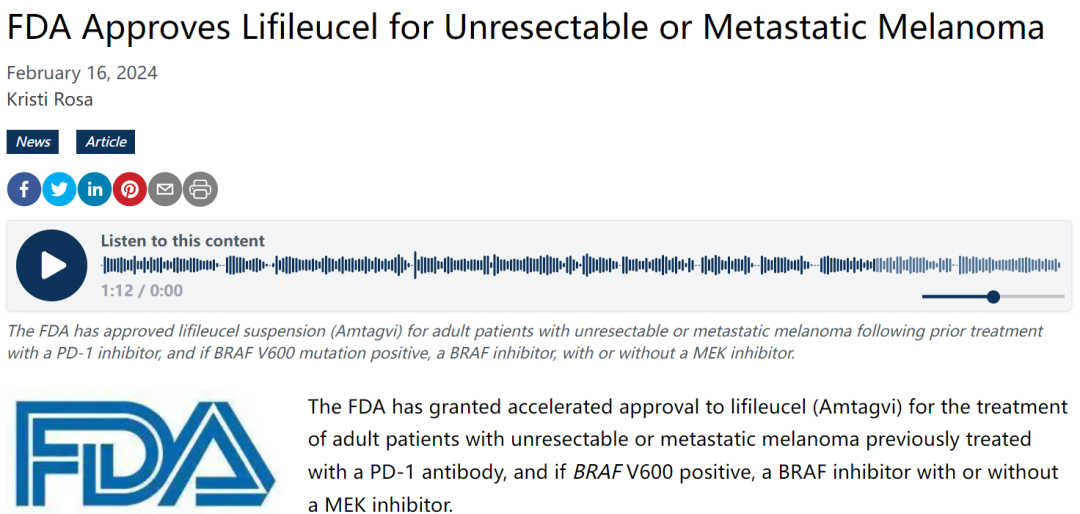Screen dimensions: 1080x514
Task: Click the end of the audio waveform
Action: click(x=1058, y=265)
